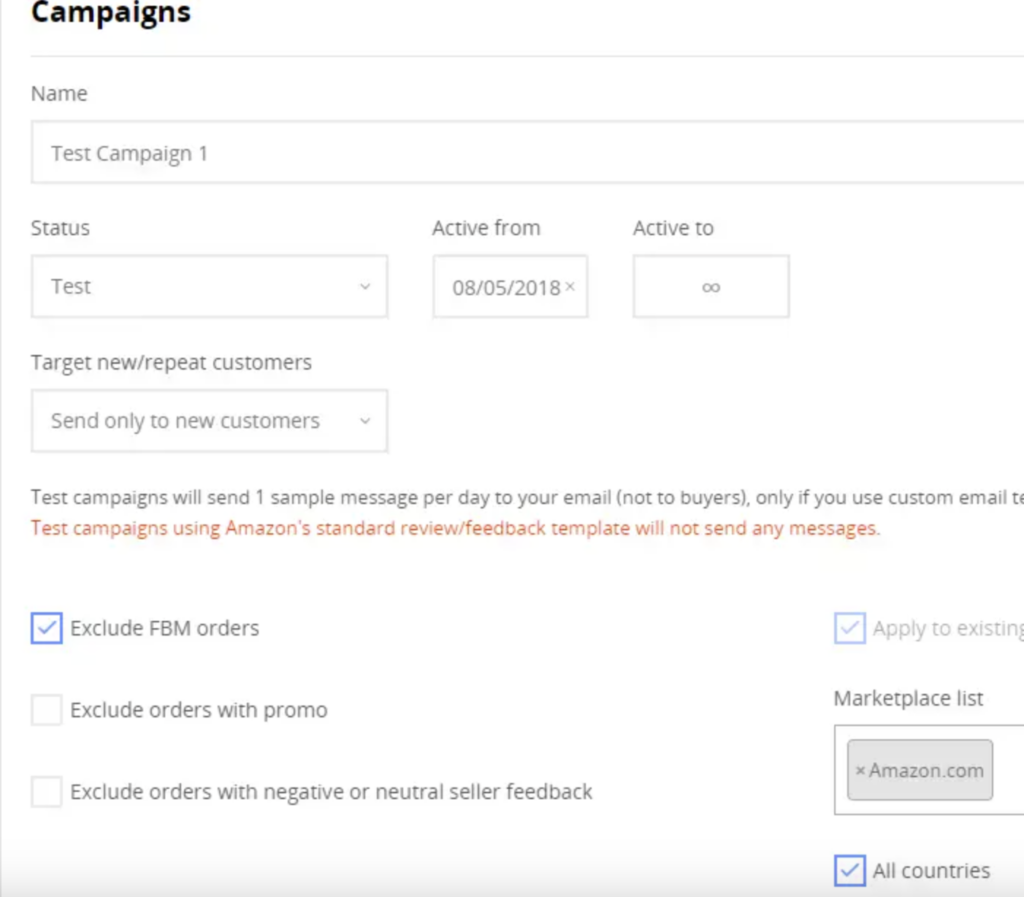Screen dimensions: 1024x897
Task: Uncheck the All countries checkbox
Action: pos(850,870)
